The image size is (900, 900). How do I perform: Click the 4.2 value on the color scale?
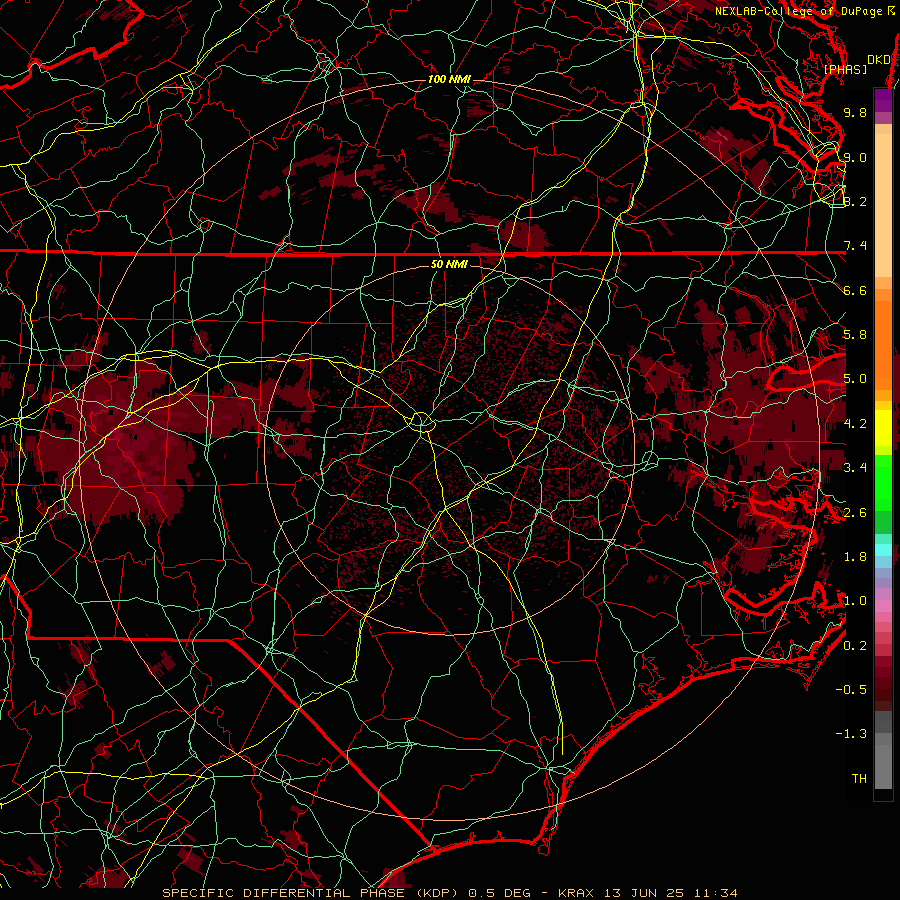pyautogui.click(x=855, y=424)
